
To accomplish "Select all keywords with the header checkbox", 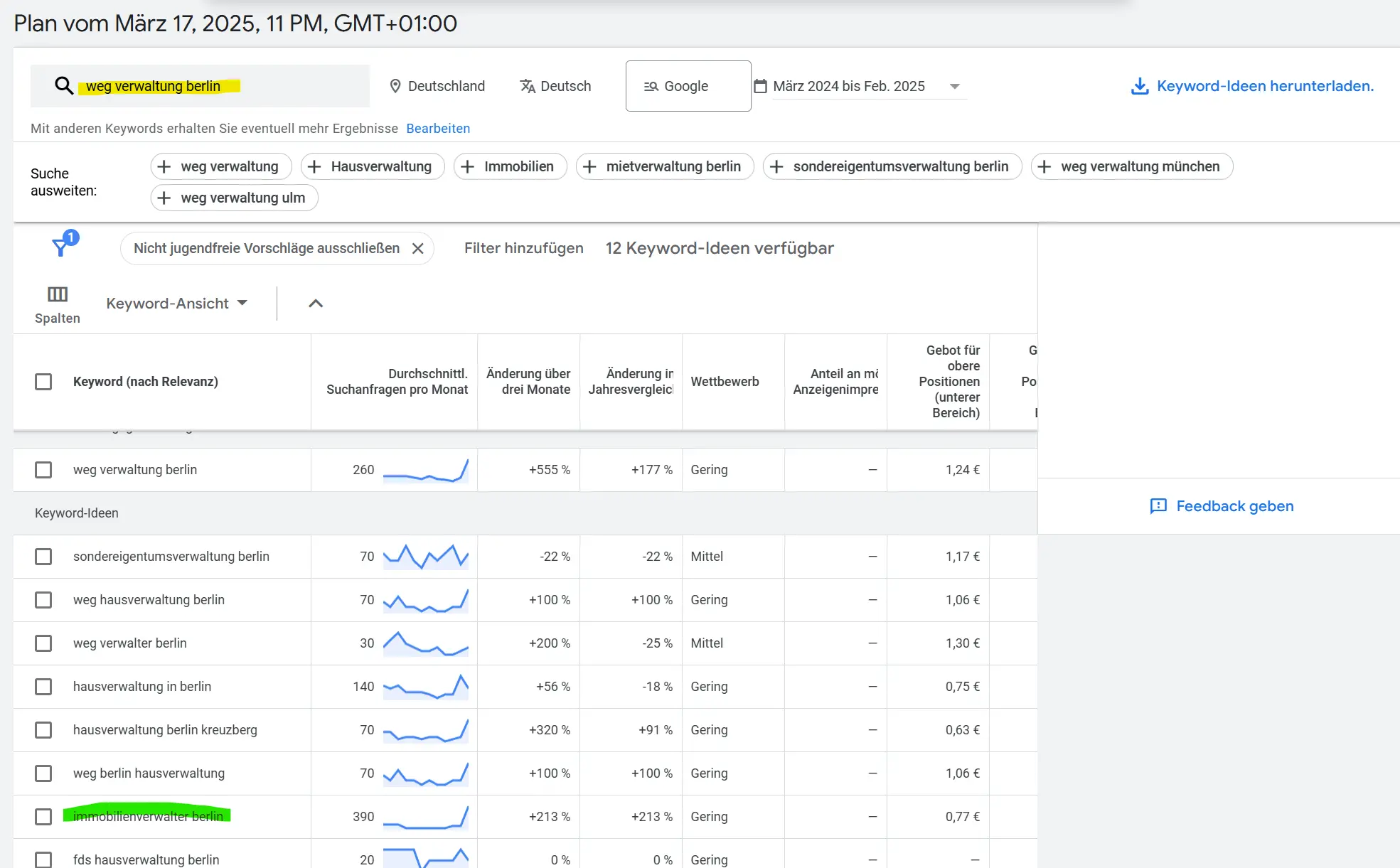I will 44,382.
